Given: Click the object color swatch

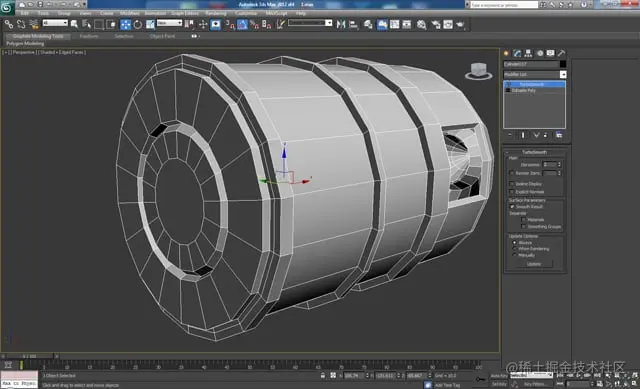Looking at the screenshot, I should [x=563, y=64].
